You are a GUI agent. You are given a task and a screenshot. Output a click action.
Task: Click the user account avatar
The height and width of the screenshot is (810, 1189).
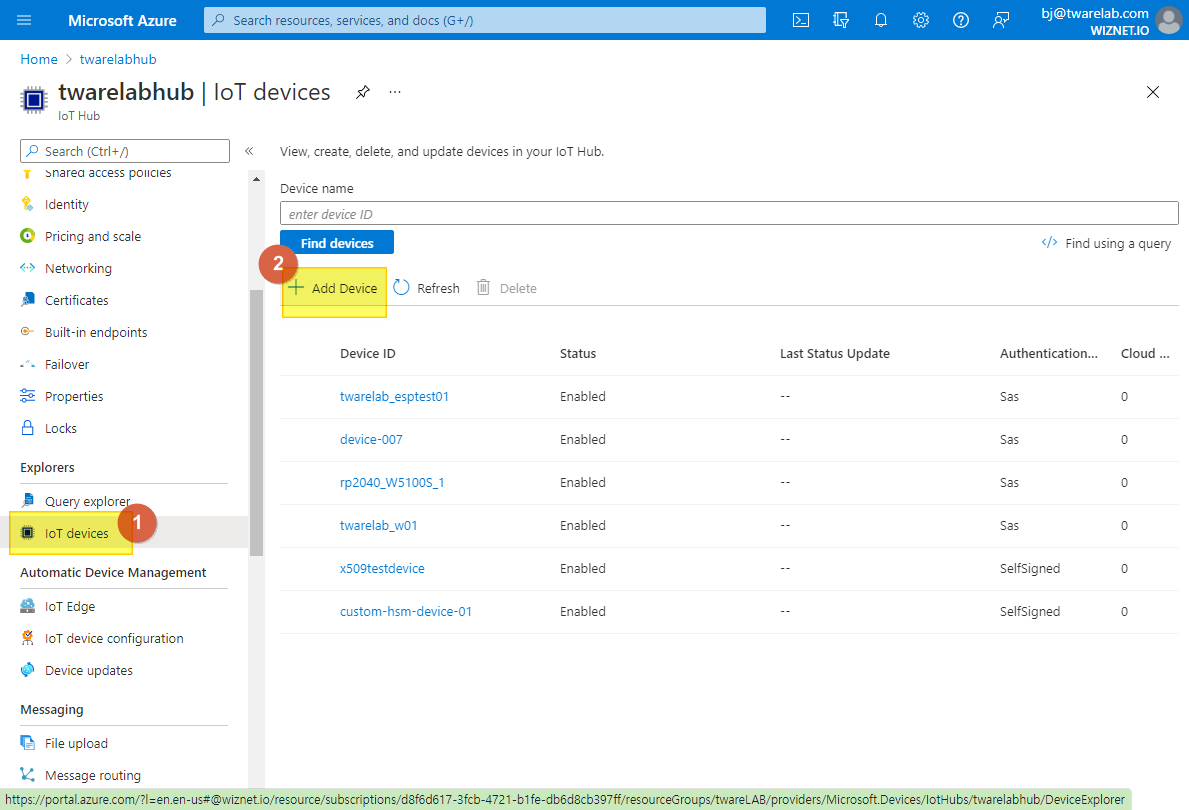coord(1169,20)
